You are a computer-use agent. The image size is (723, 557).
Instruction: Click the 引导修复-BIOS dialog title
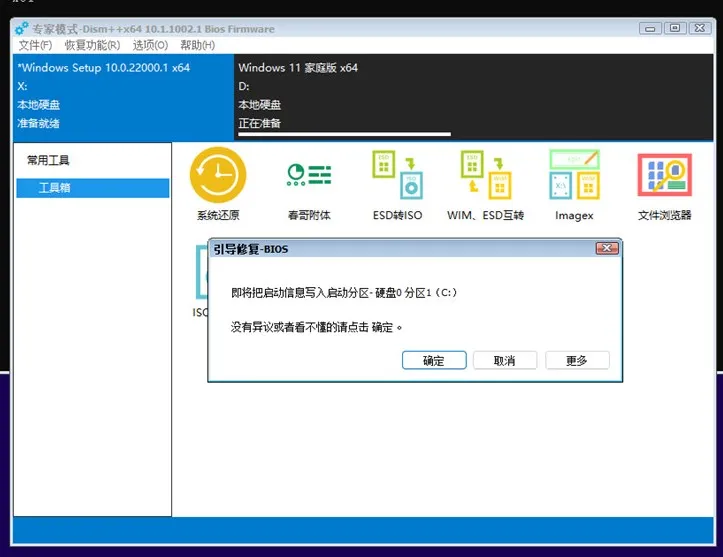251,249
